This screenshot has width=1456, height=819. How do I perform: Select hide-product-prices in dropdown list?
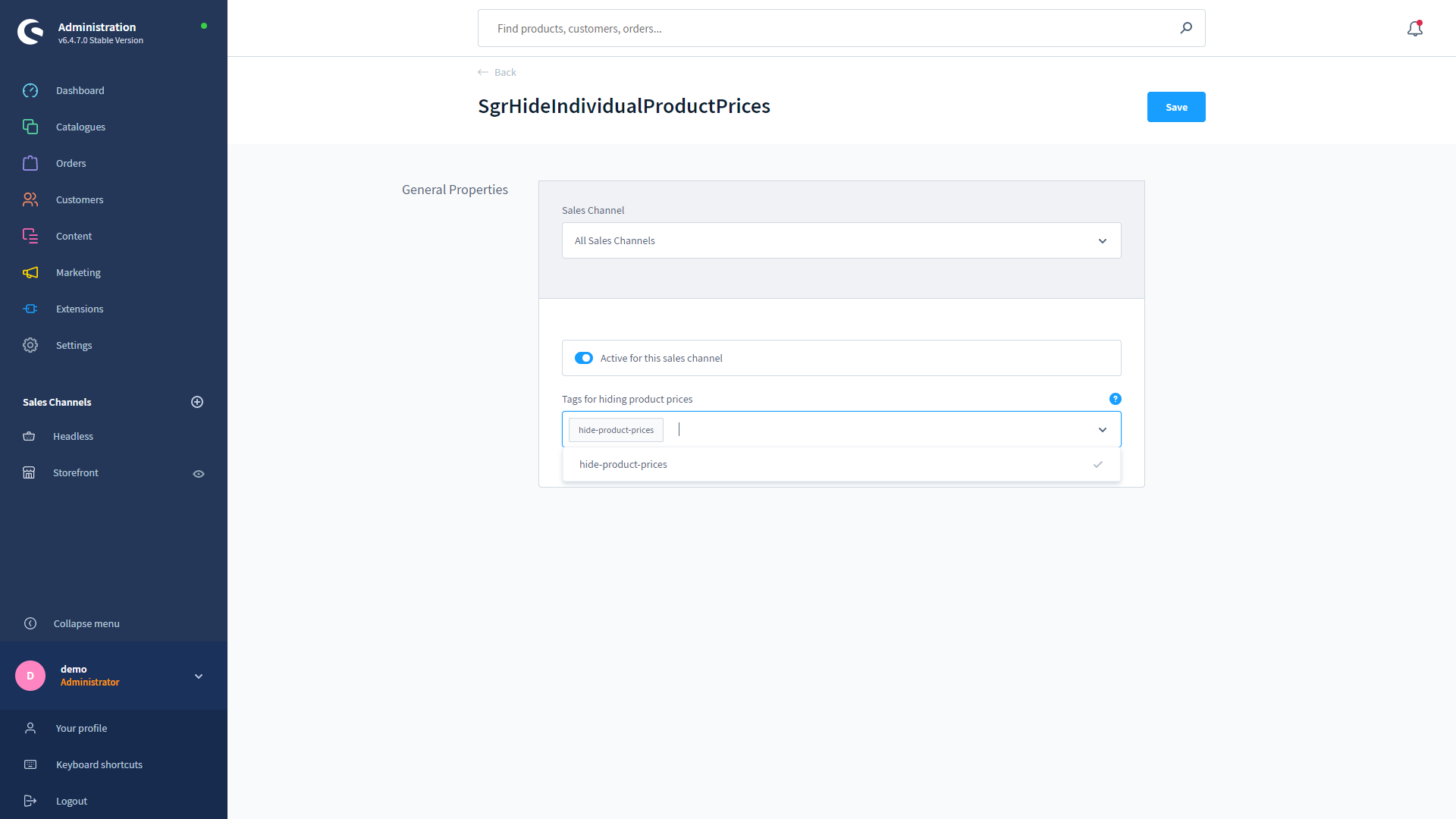(842, 464)
